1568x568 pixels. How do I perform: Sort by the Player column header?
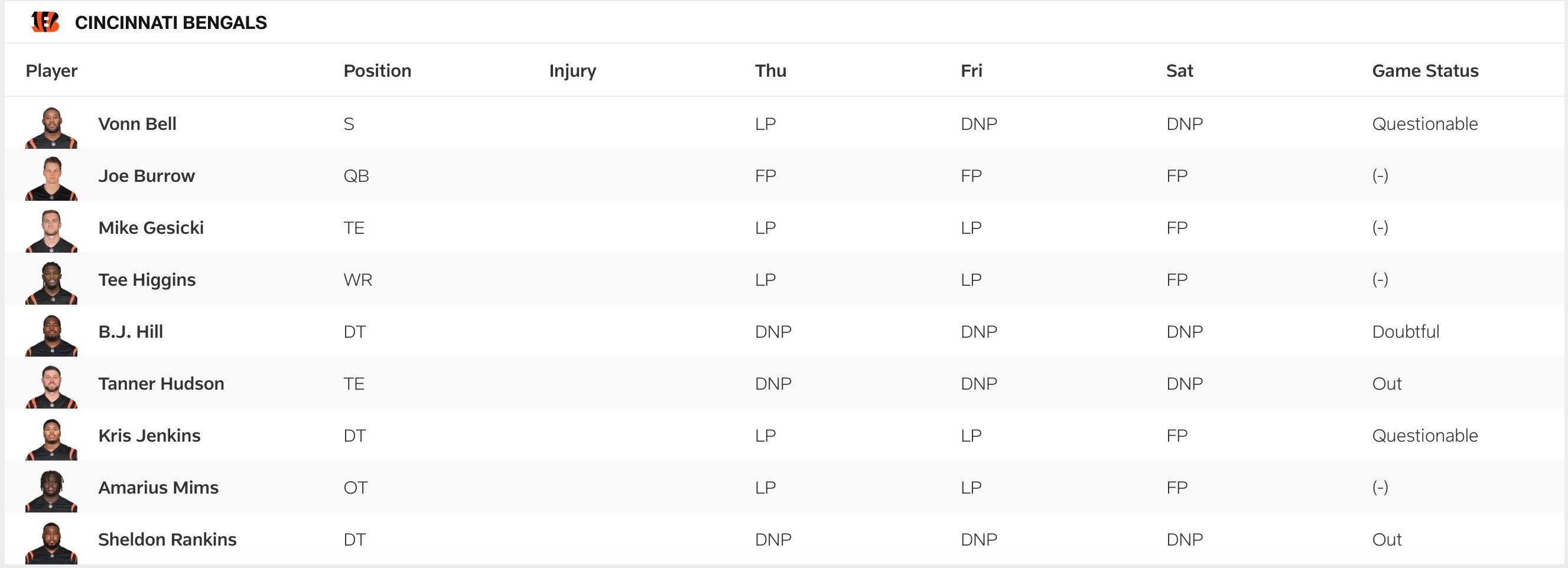[51, 70]
